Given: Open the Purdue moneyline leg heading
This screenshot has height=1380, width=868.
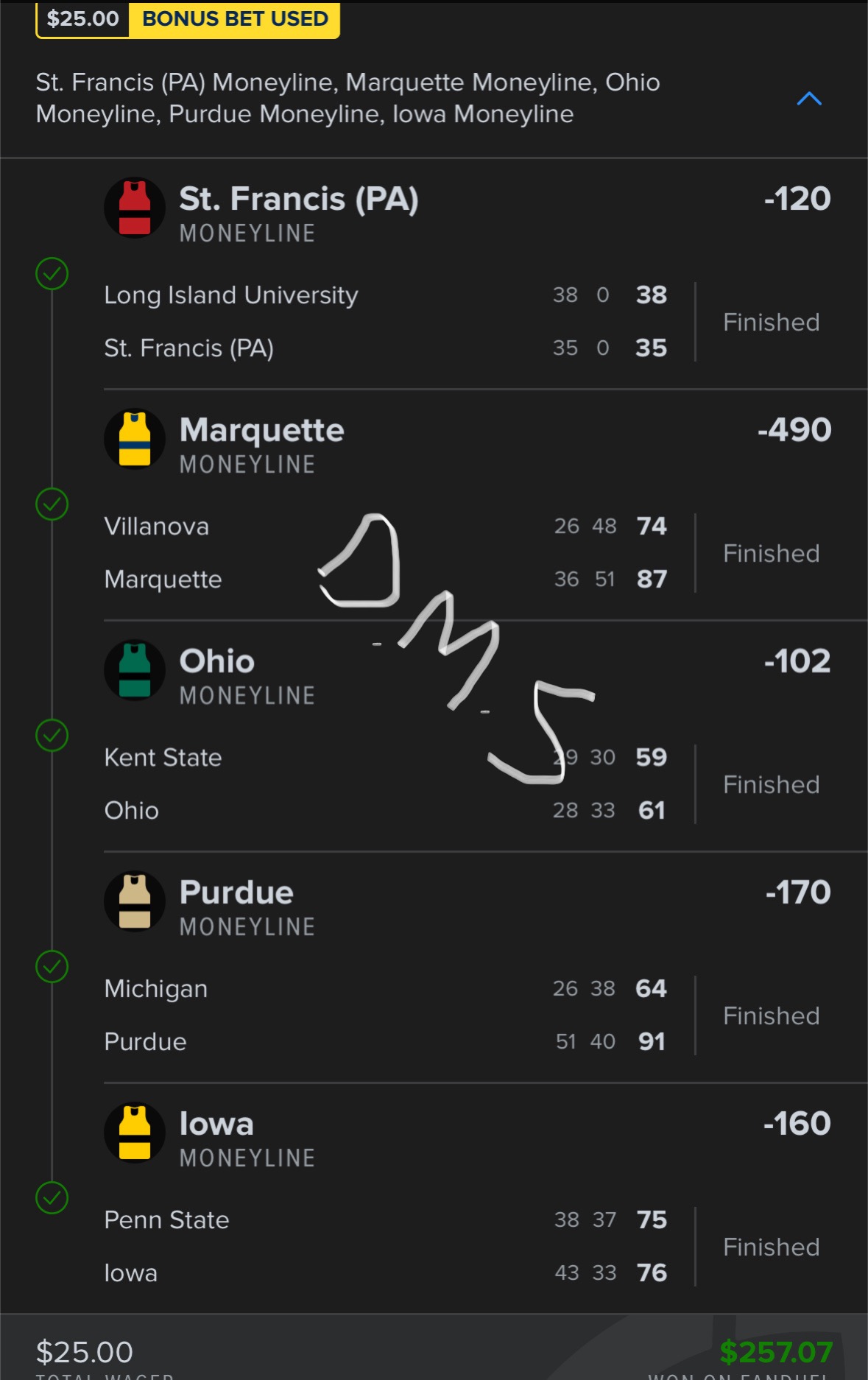Looking at the screenshot, I should [236, 893].
